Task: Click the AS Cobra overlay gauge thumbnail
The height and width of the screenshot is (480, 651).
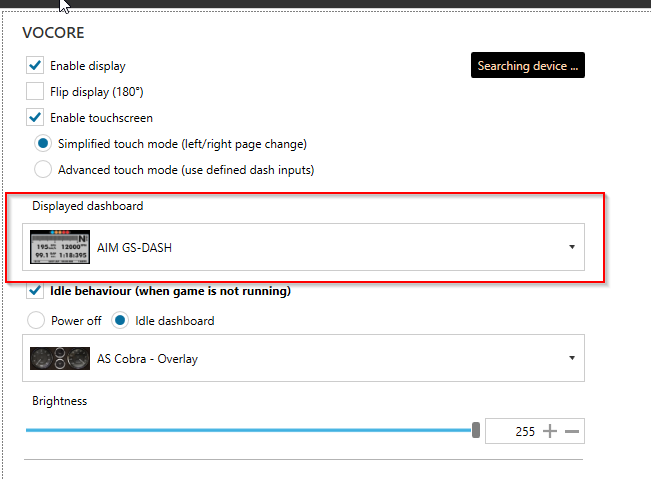Action: 60,358
